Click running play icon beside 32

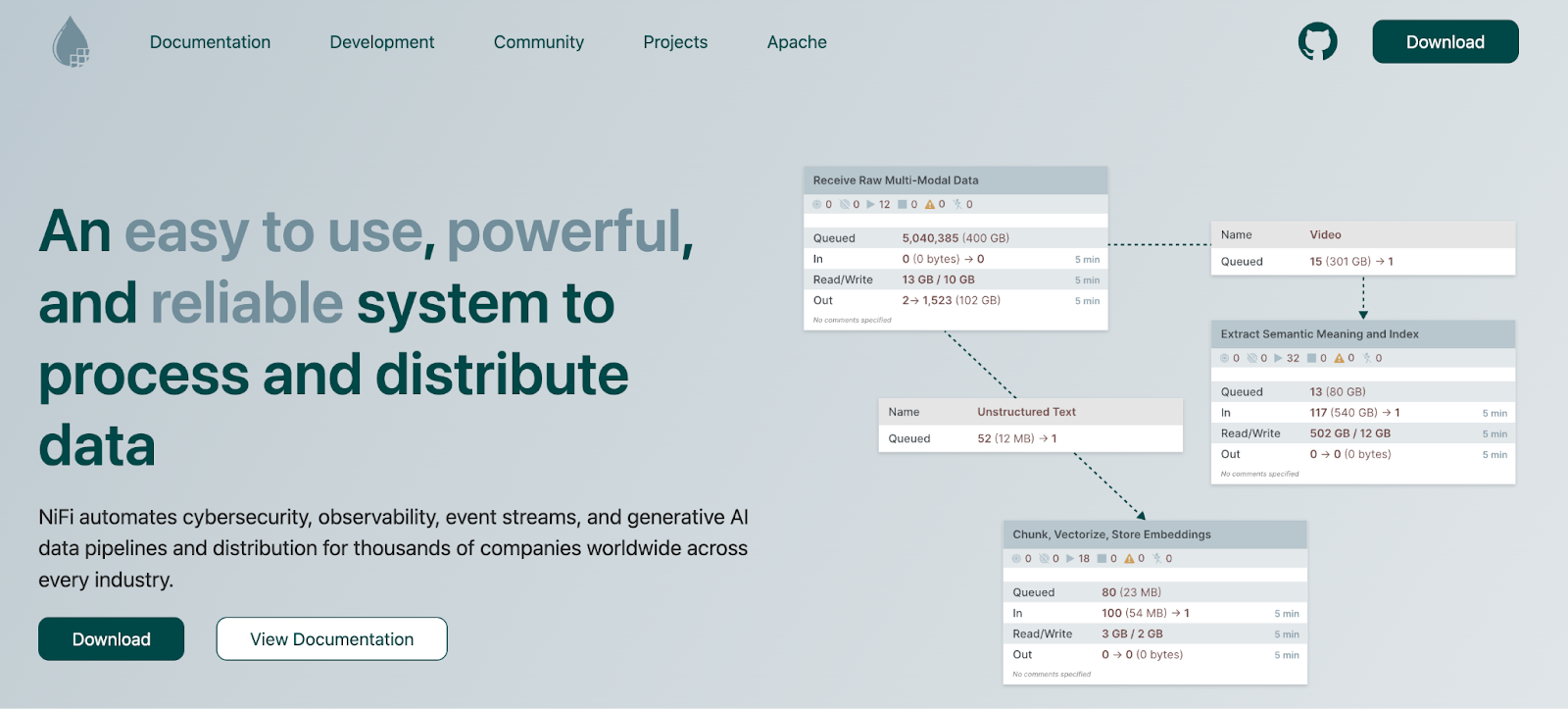click(1278, 358)
